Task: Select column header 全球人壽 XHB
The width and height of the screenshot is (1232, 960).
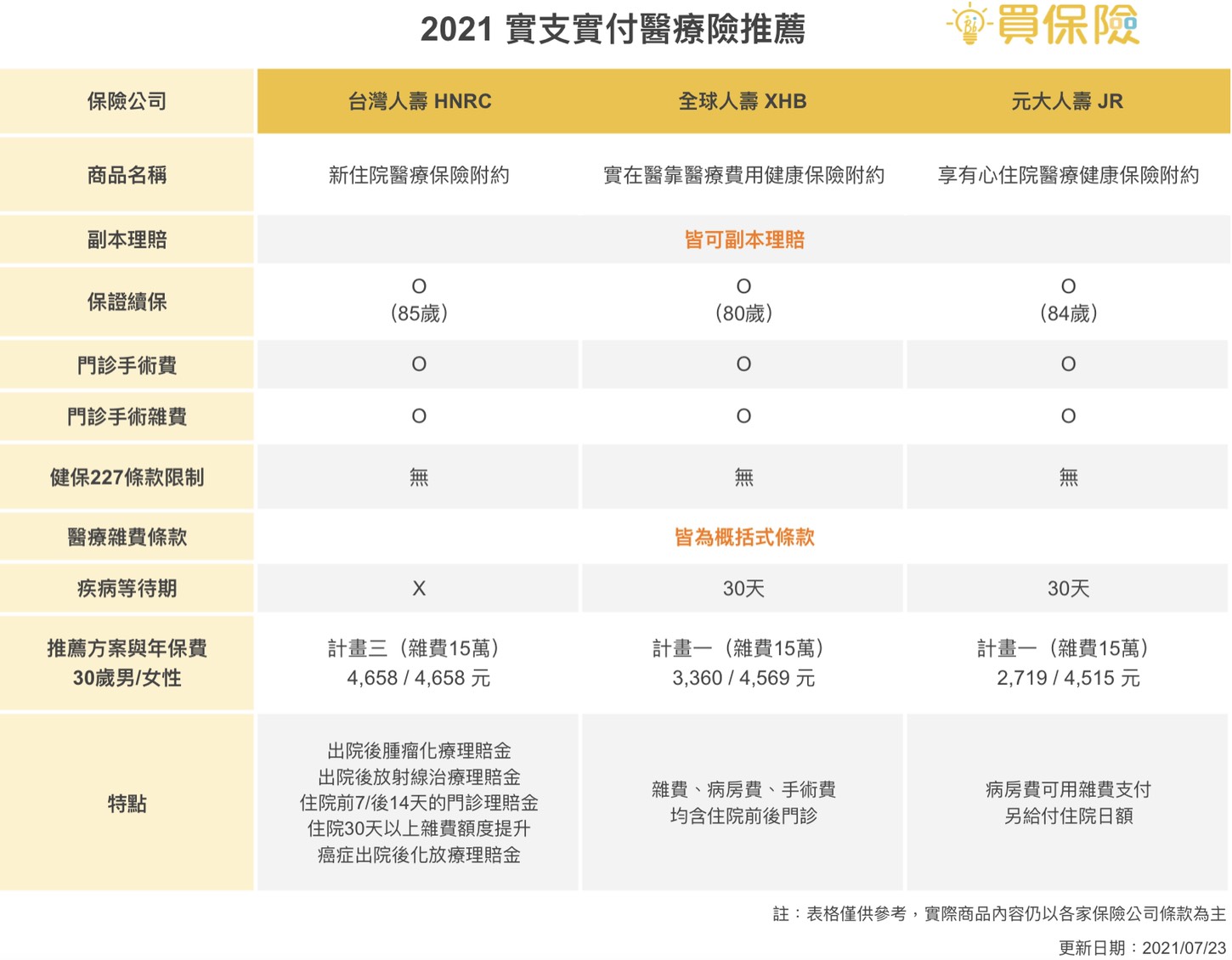Action: (x=743, y=101)
